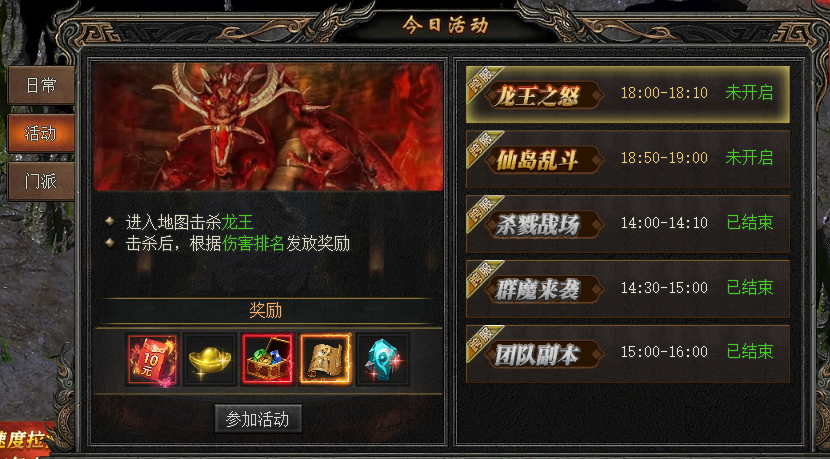Image resolution: width=830 pixels, height=459 pixels.
Task: Click the 参加活动 button
Action: coord(258,419)
